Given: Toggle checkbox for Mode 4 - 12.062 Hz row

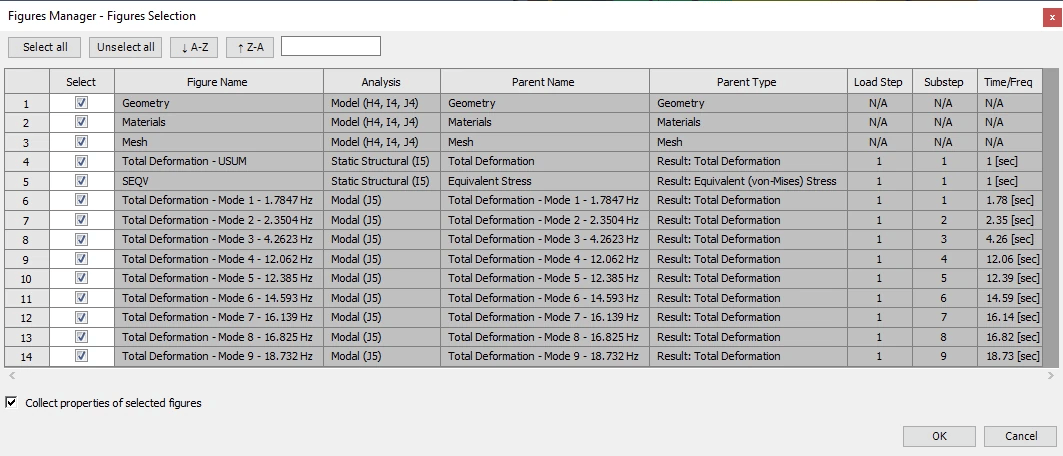Looking at the screenshot, I should [x=81, y=258].
